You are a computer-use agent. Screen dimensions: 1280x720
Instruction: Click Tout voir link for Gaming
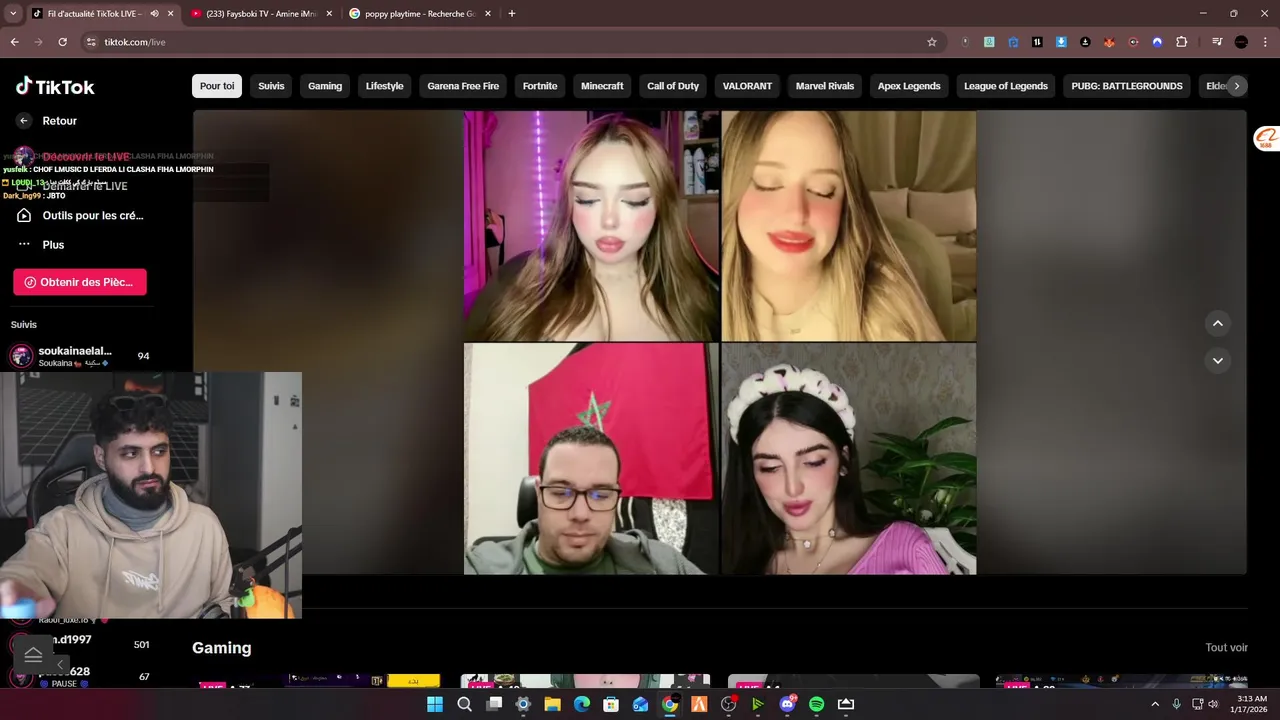pyautogui.click(x=1226, y=648)
